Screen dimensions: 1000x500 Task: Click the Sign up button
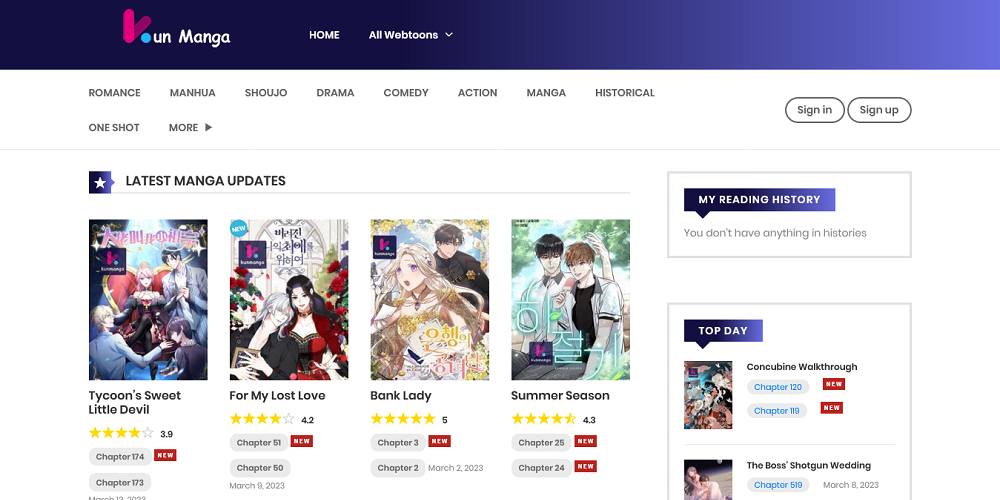pos(879,110)
